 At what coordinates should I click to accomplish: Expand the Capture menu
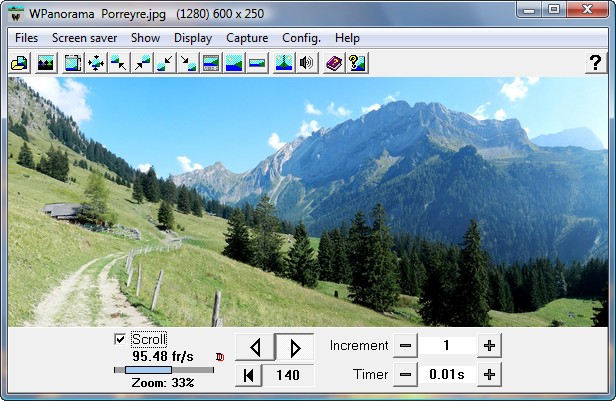click(x=247, y=38)
